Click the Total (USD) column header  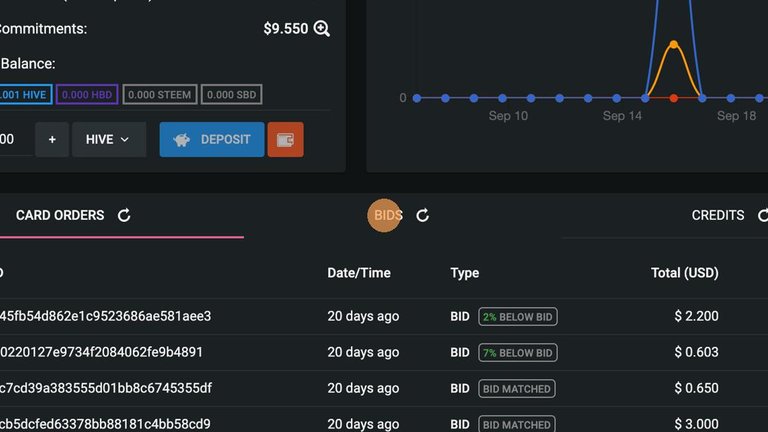click(x=684, y=273)
